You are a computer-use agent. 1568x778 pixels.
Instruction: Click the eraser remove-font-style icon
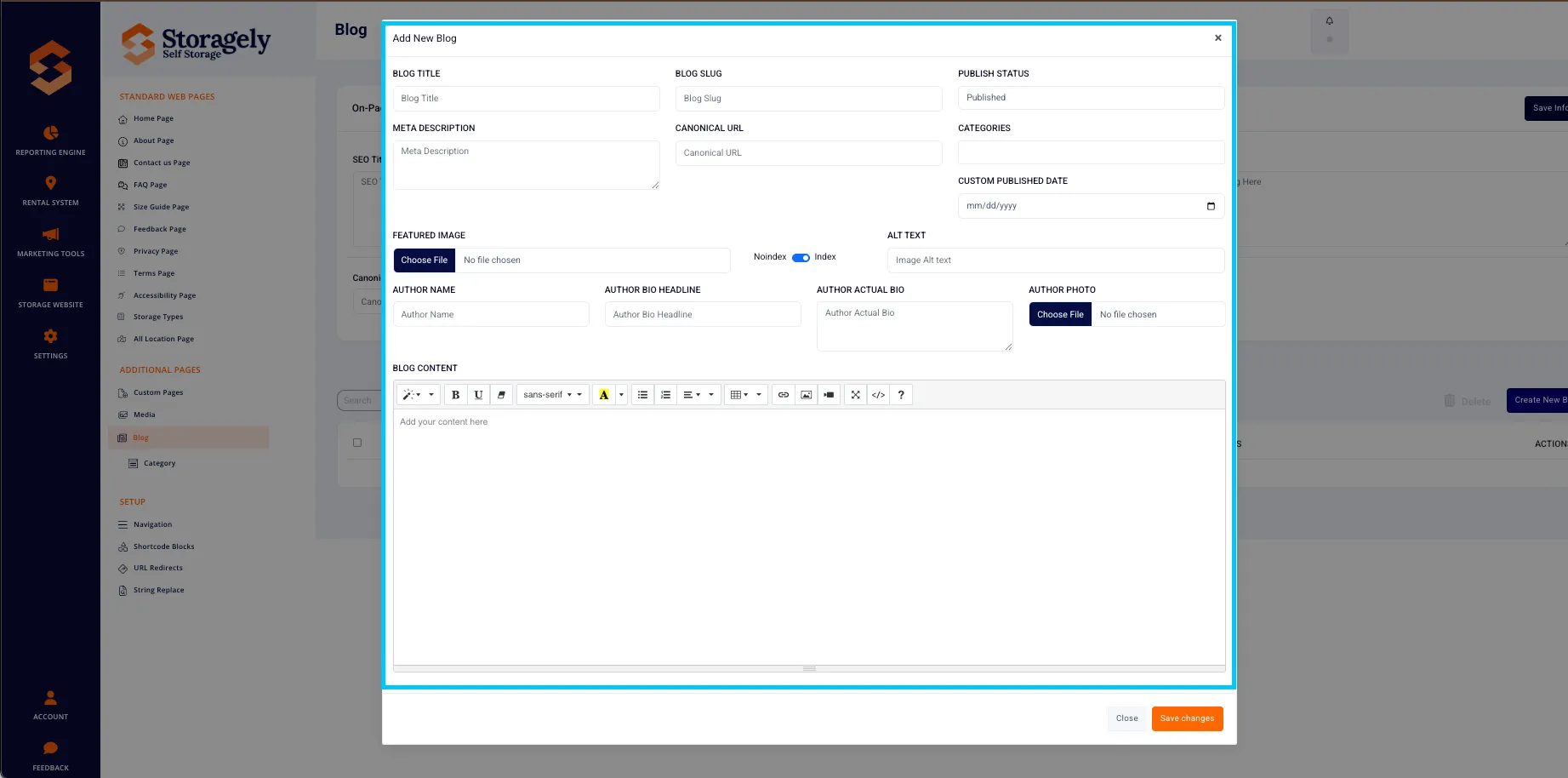(x=501, y=395)
